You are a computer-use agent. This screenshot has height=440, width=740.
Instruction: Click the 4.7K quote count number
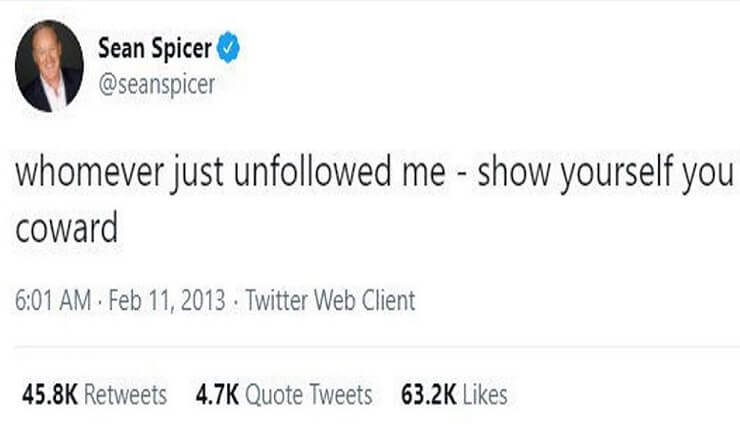[218, 395]
